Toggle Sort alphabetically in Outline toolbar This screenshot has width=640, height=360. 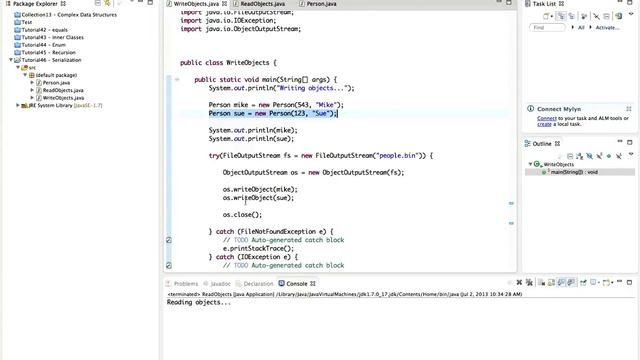click(580, 156)
